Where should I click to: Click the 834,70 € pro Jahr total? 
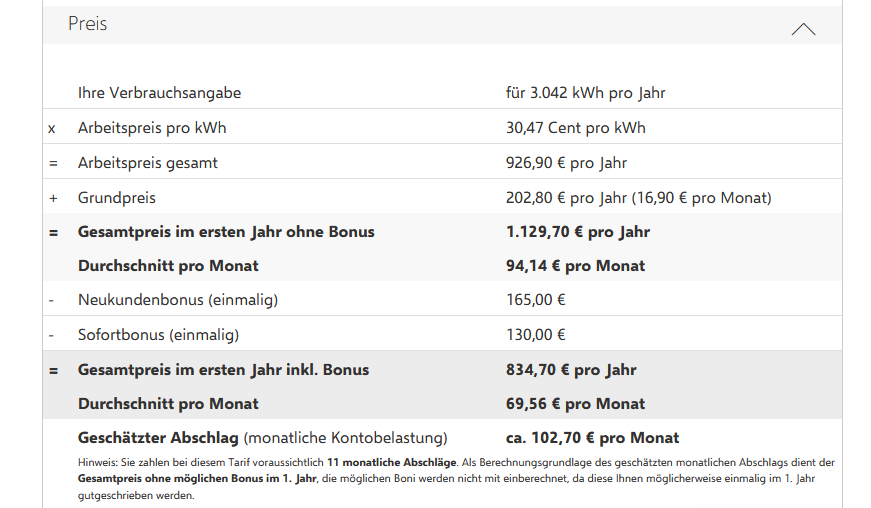click(x=571, y=370)
